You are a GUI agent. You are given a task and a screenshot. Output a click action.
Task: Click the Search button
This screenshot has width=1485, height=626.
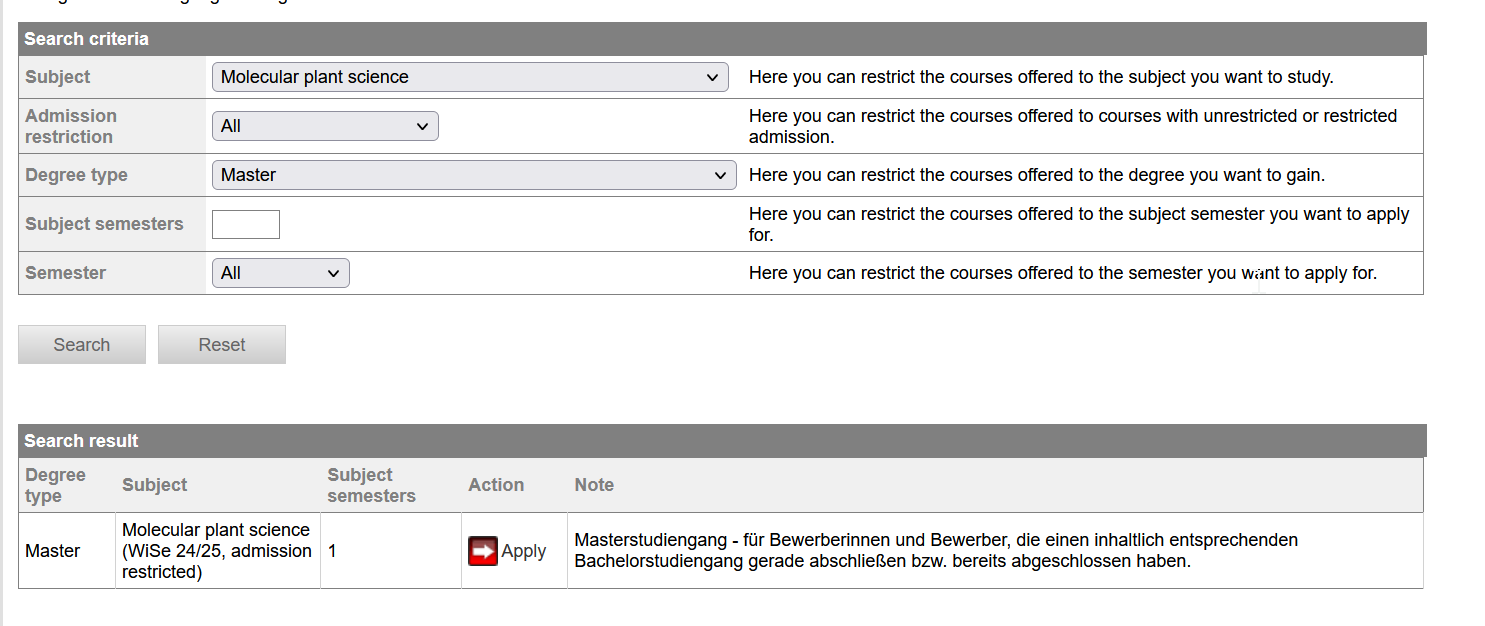[81, 344]
